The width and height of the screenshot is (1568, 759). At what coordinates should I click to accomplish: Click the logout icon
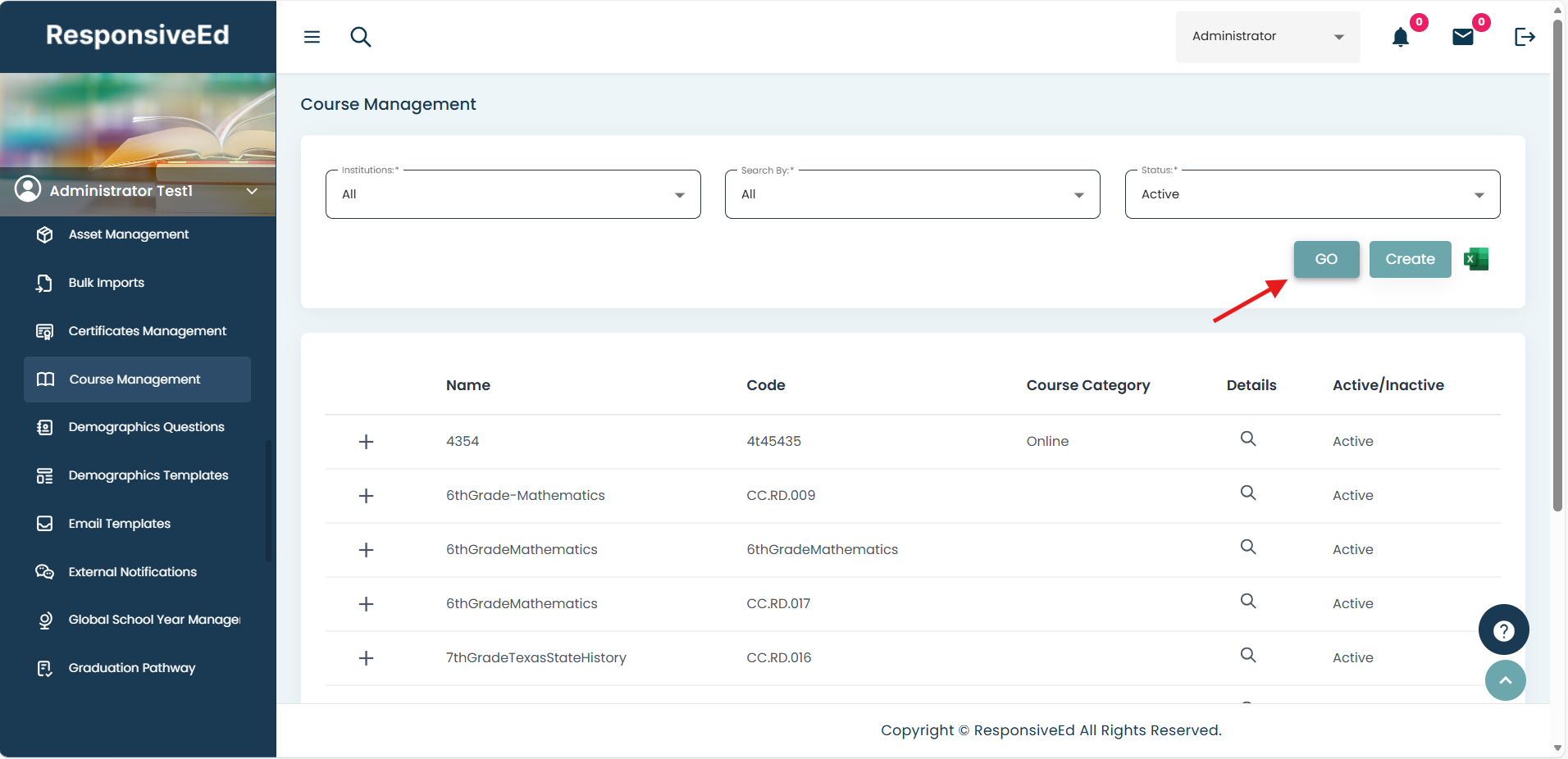pyautogui.click(x=1525, y=37)
